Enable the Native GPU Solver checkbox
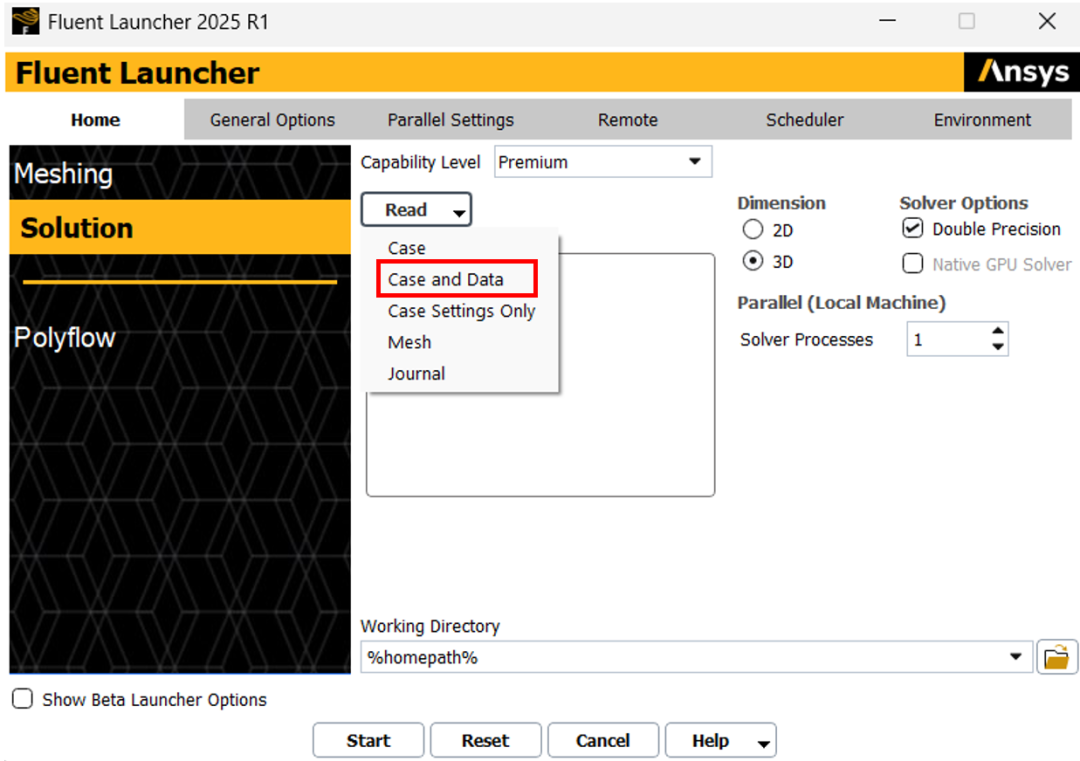This screenshot has width=1080, height=761. [x=913, y=264]
